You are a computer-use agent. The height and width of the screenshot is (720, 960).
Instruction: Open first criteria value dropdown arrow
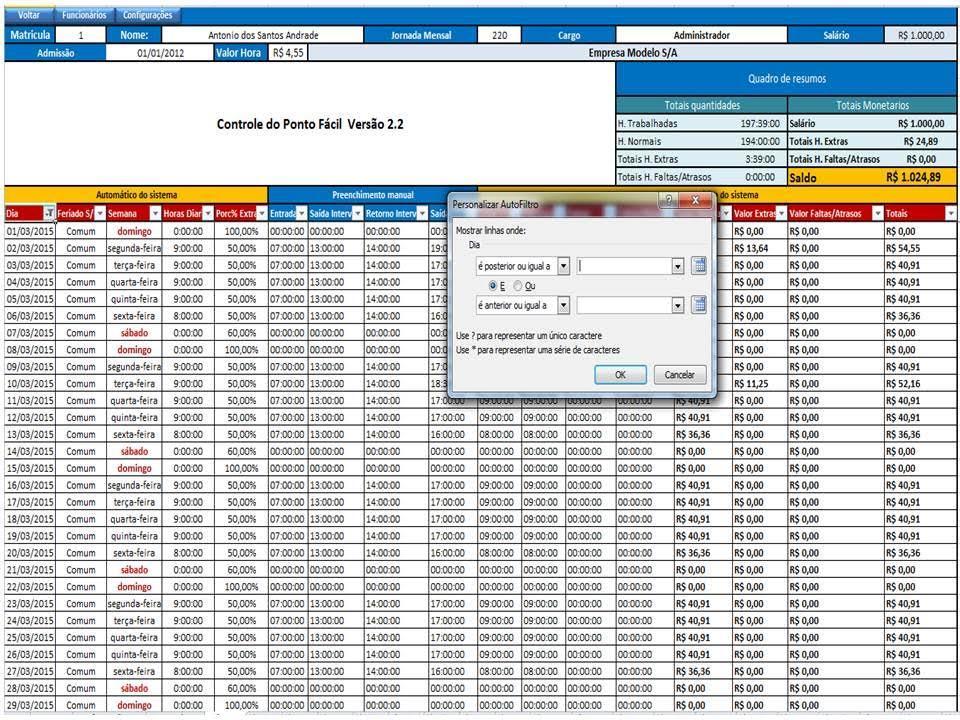pyautogui.click(x=677, y=266)
